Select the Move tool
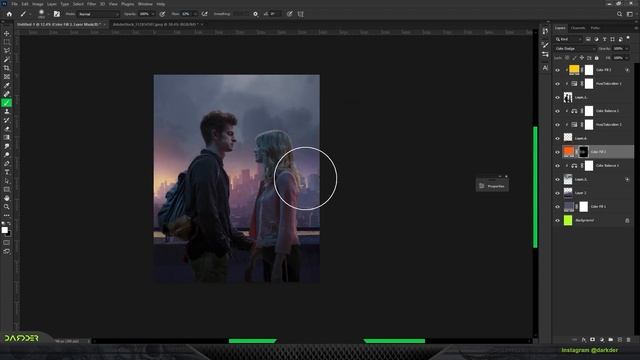This screenshot has height=360, width=640. click(x=7, y=33)
